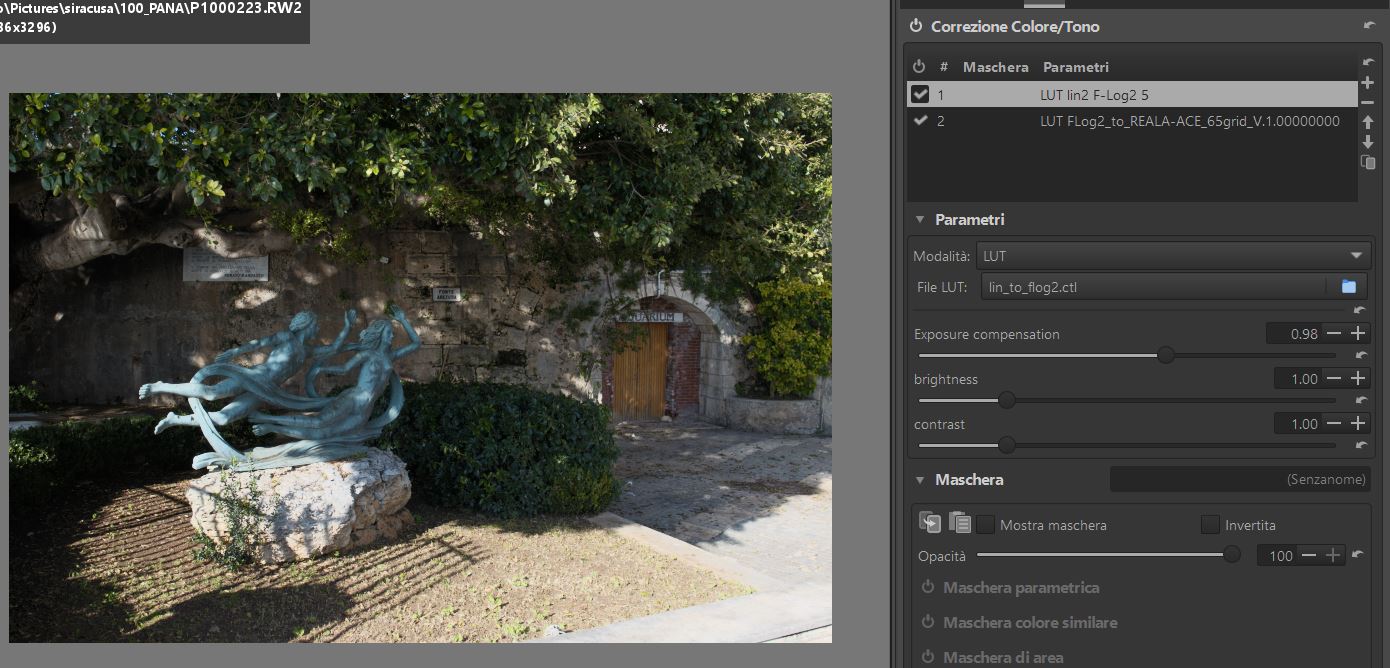Reset the Exposure compensation slider
This screenshot has width=1390, height=668.
pos(1360,355)
